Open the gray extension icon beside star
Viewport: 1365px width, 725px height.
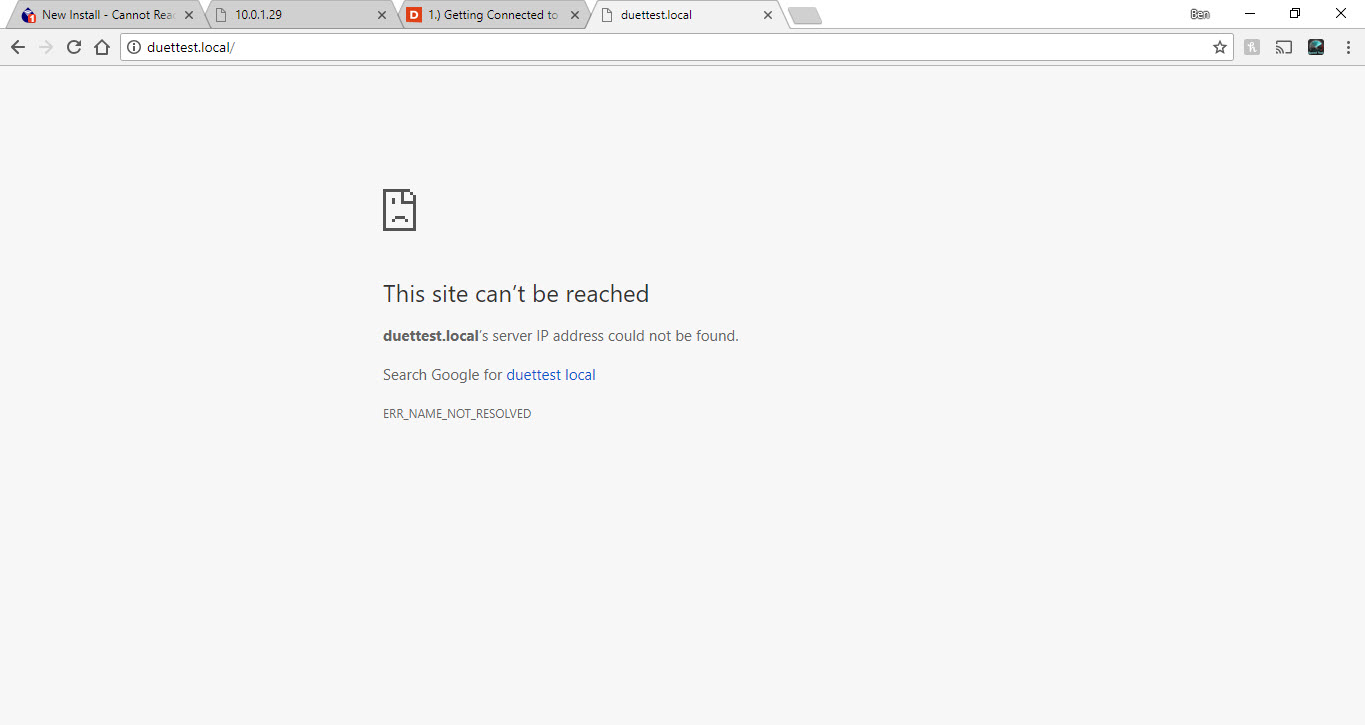pyautogui.click(x=1252, y=47)
